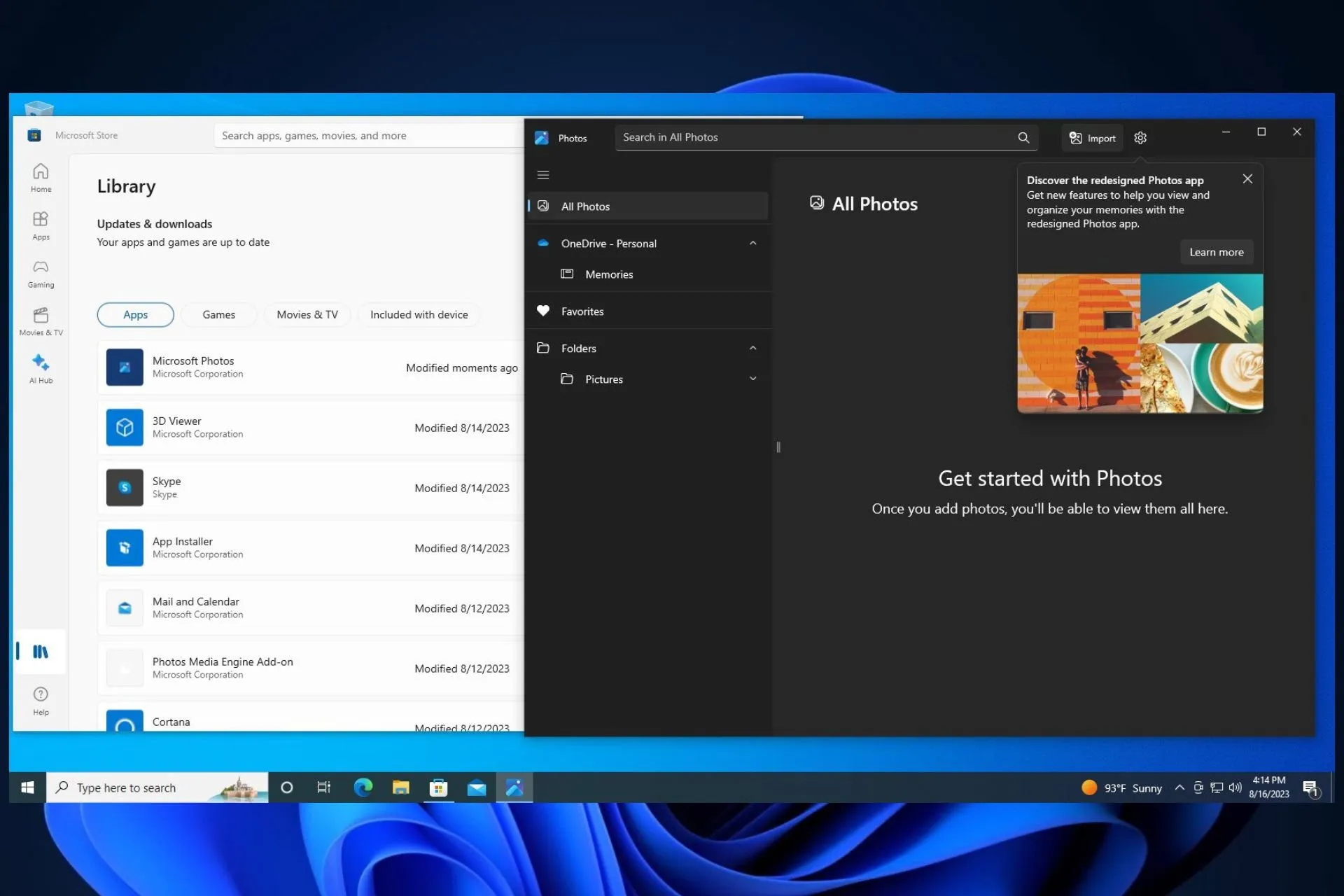This screenshot has height=896, width=1344.
Task: Collapse the OneDrive - Personal section
Action: pos(752,244)
